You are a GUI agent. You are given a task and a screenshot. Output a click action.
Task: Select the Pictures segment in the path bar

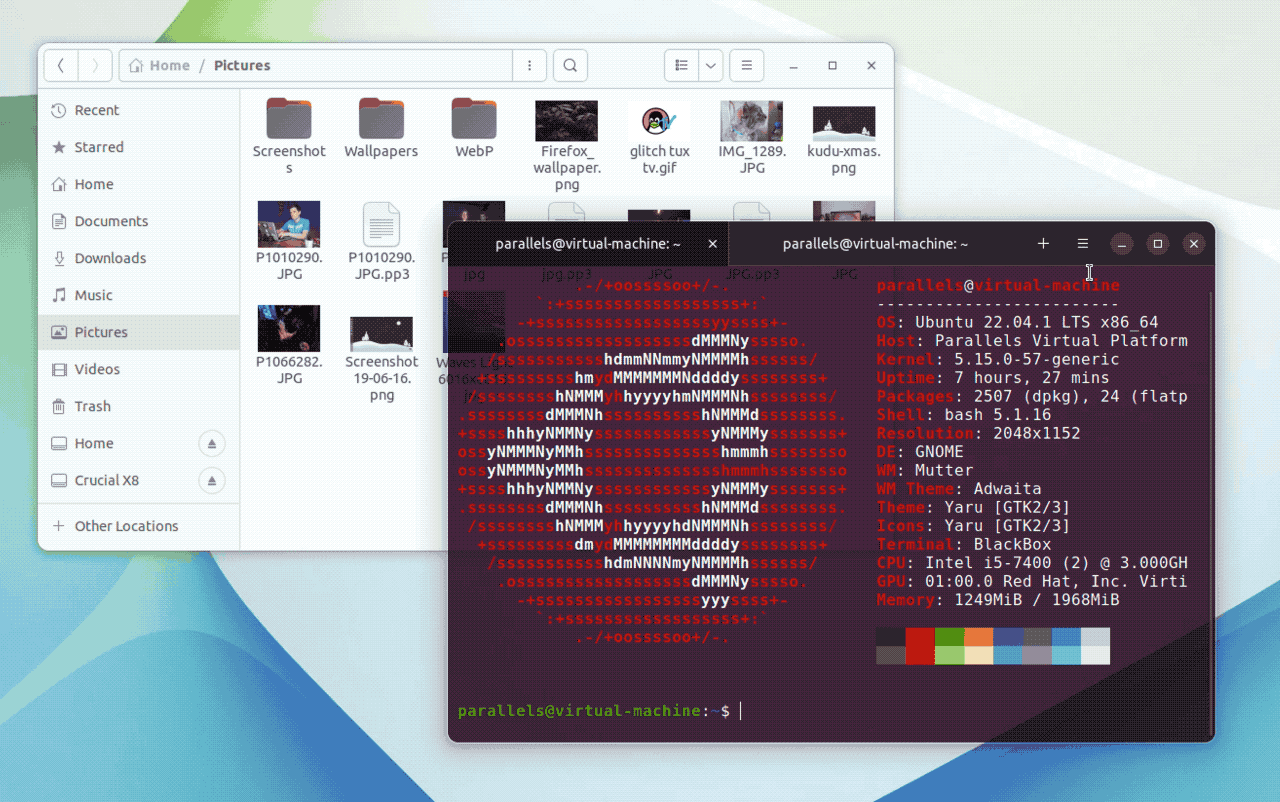pyautogui.click(x=242, y=66)
